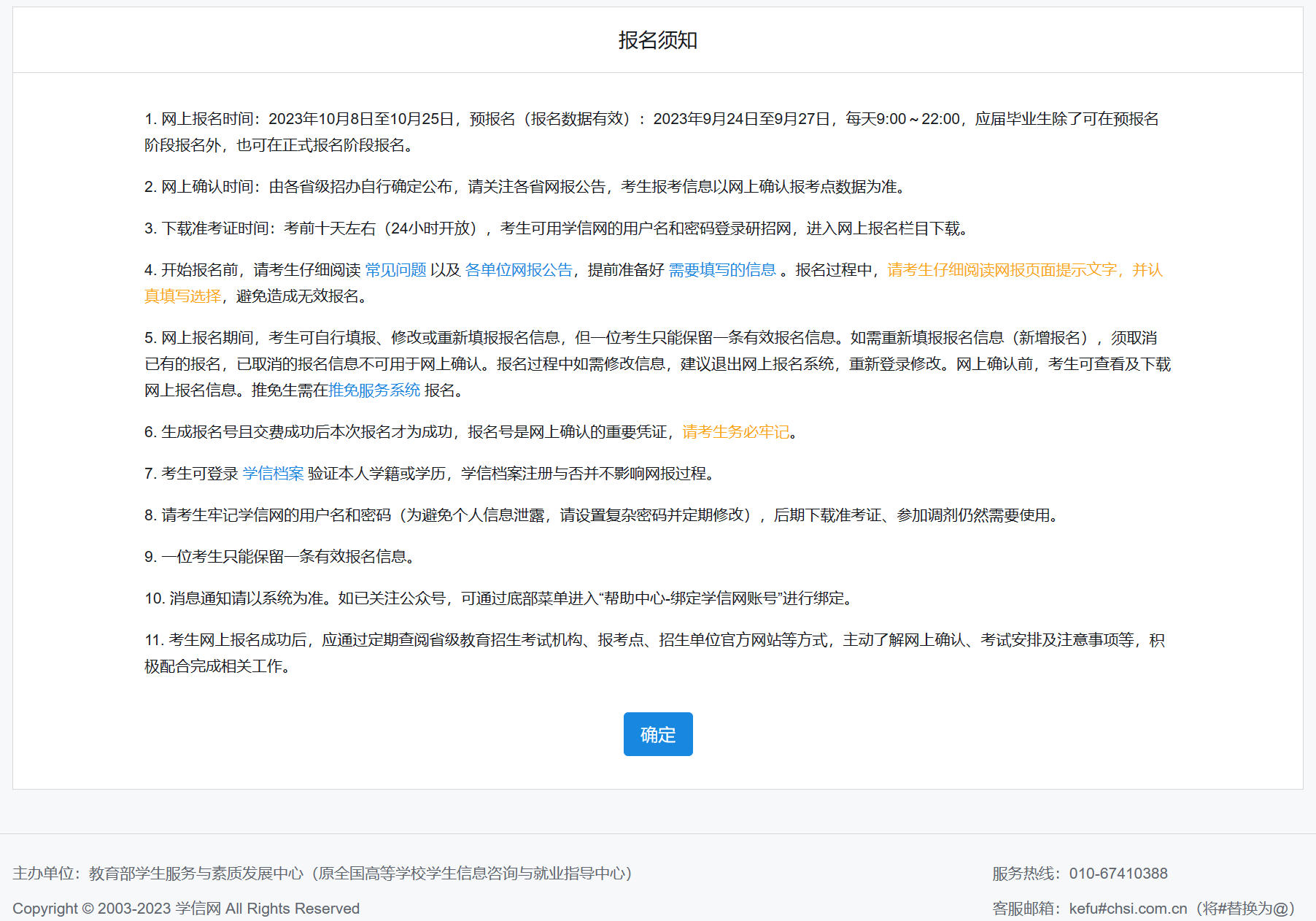This screenshot has width=1316, height=921.
Task: Click the orange text 请考生仔细阅读网报页面提示文字
Action: click(1002, 270)
